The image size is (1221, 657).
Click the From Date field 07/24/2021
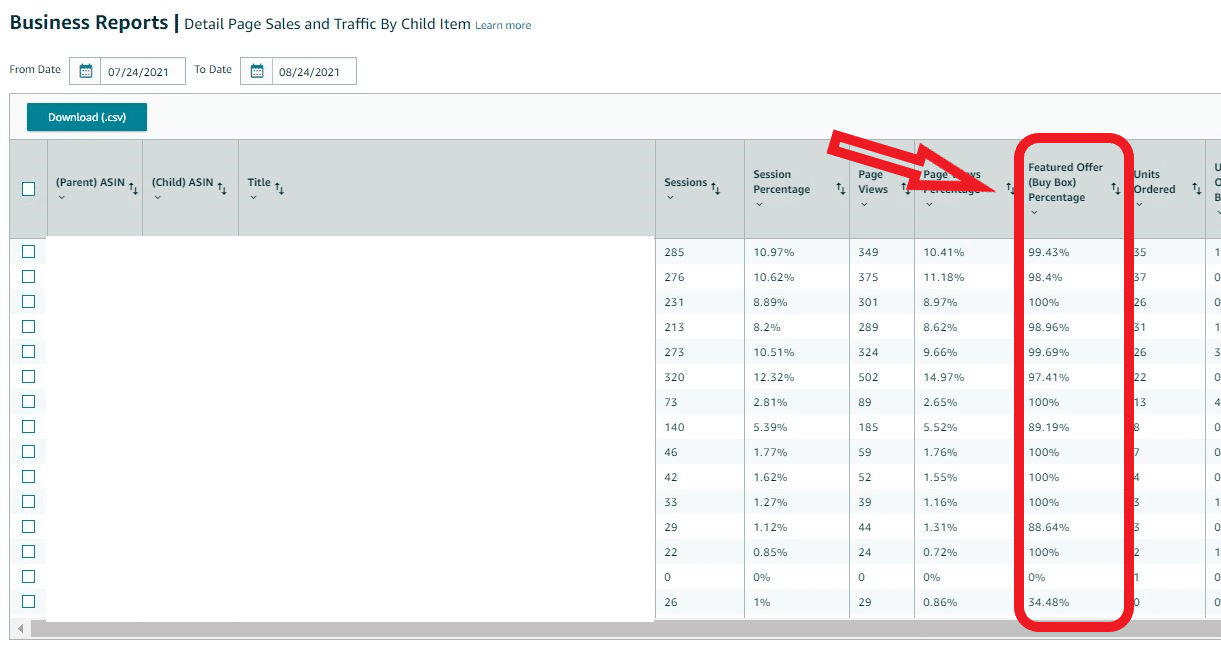pyautogui.click(x=142, y=71)
